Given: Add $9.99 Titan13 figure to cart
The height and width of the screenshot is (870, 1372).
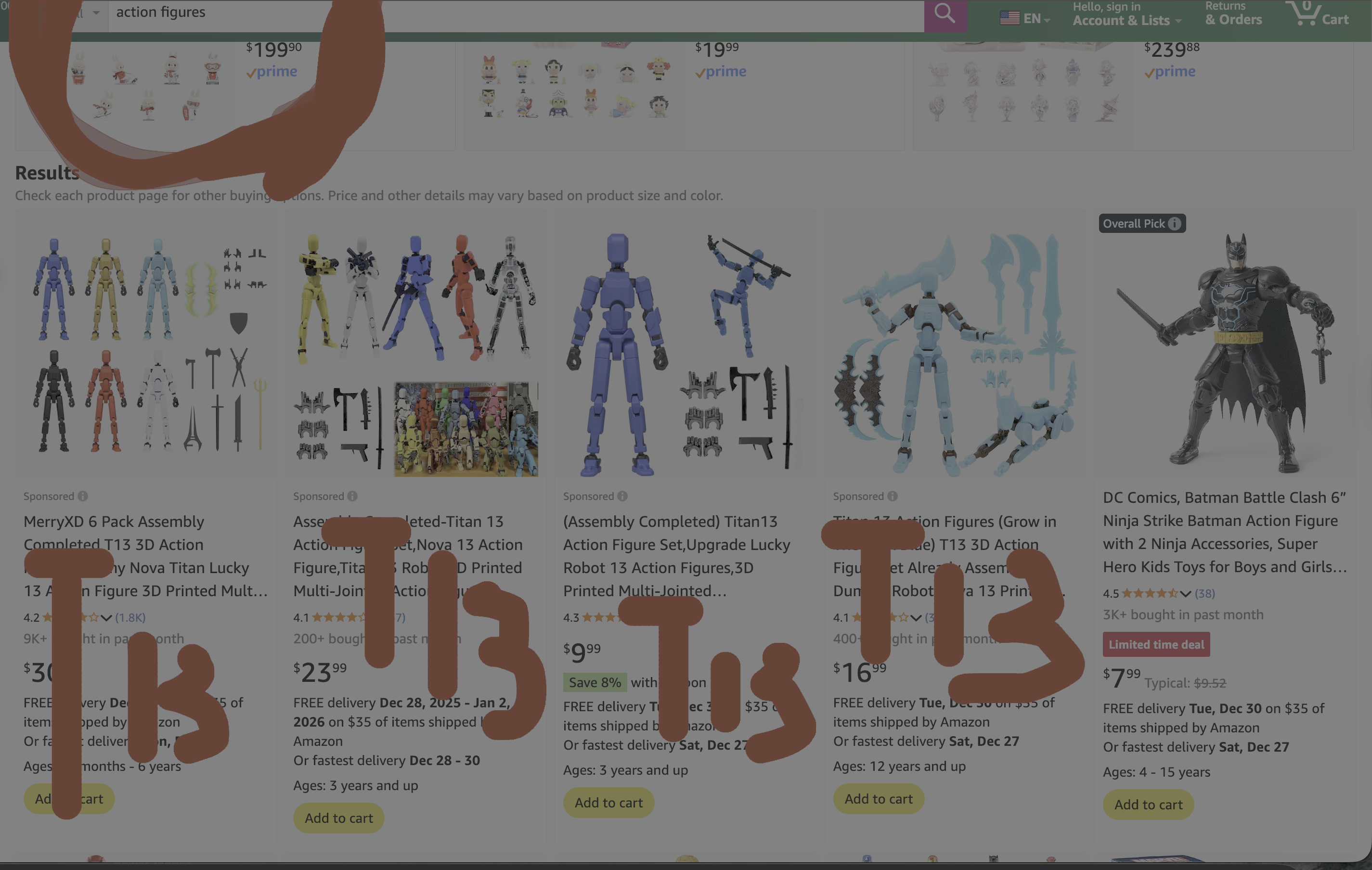Looking at the screenshot, I should (608, 802).
